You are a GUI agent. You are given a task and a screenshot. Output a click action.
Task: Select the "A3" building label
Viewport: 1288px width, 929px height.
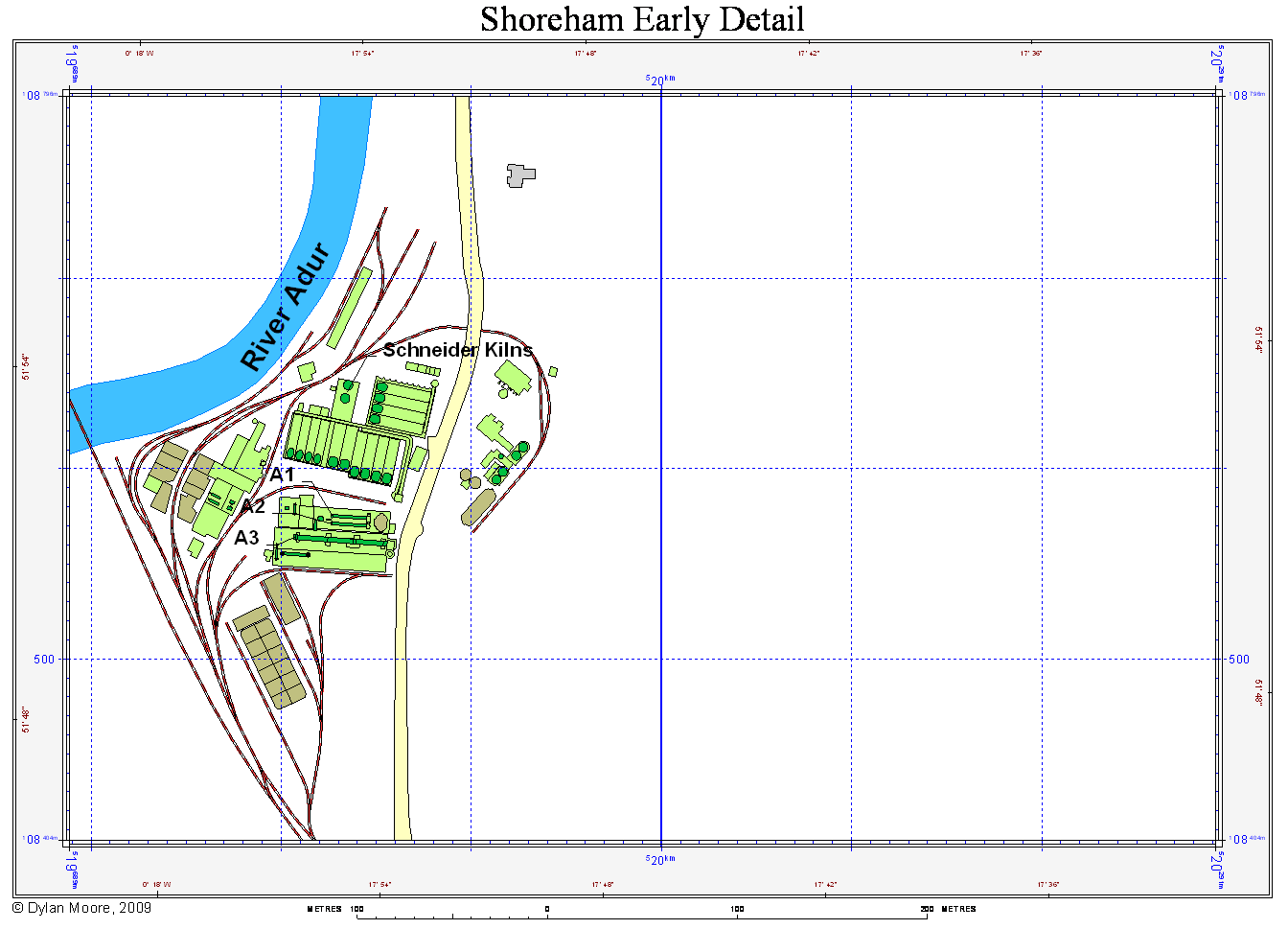247,538
